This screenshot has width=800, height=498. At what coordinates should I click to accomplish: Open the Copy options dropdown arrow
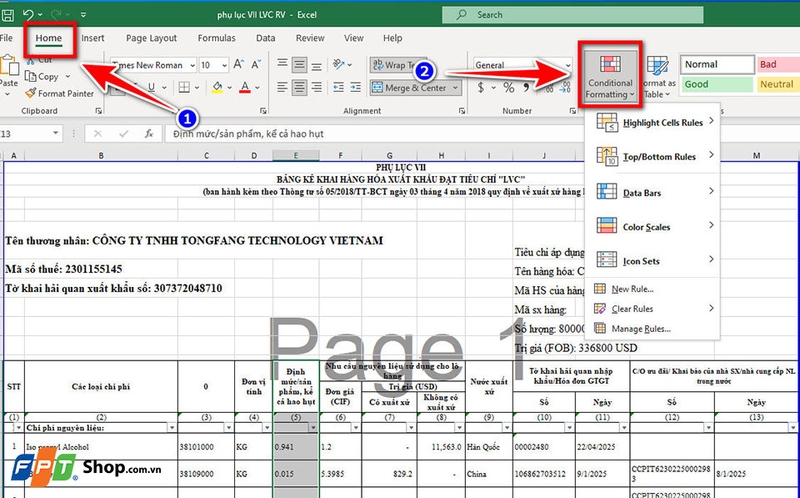point(67,77)
